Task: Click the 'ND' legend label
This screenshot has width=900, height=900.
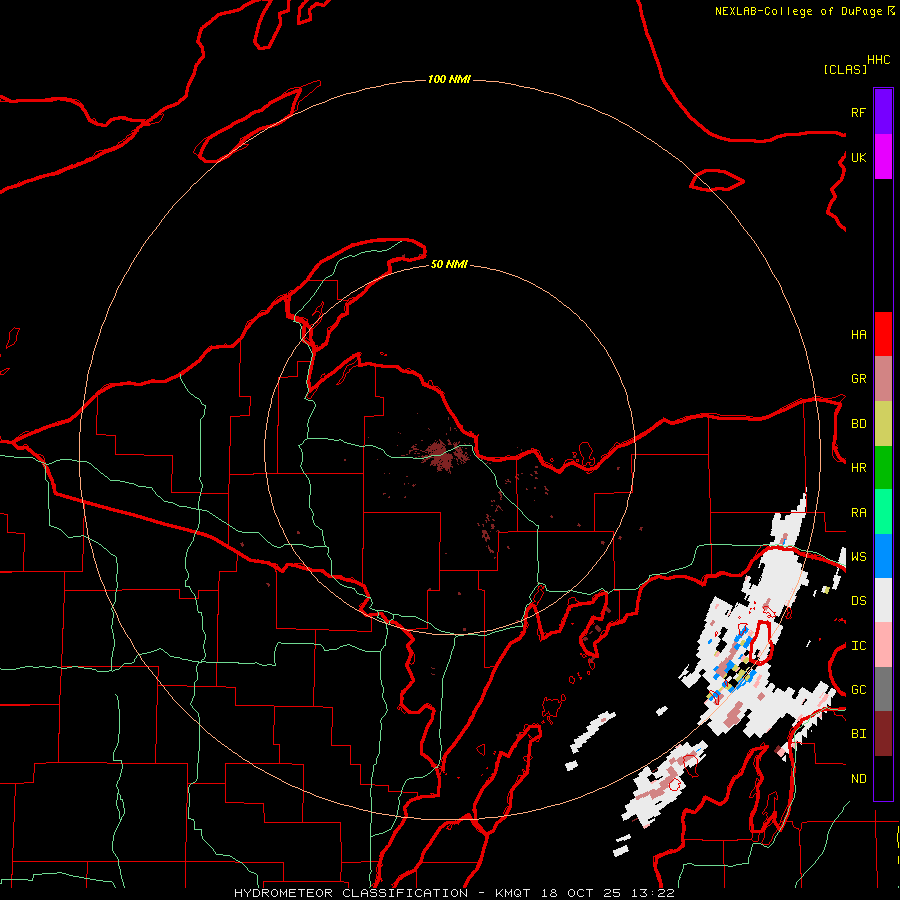Action: point(858,779)
